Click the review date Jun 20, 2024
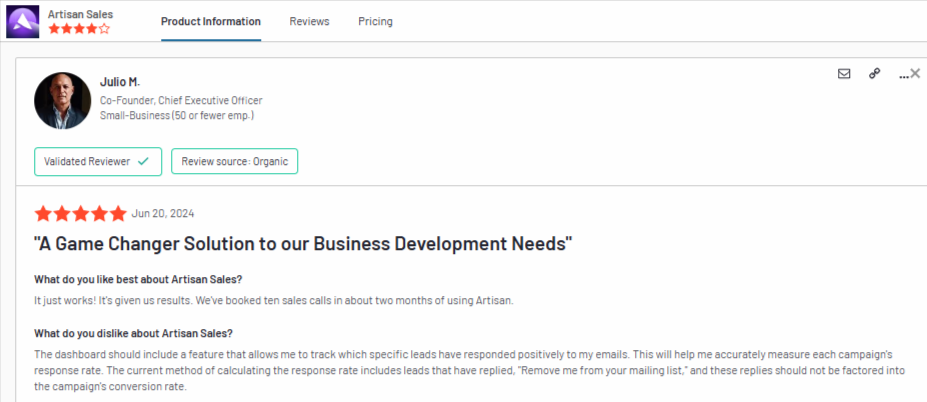This screenshot has height=402, width=927. [x=163, y=213]
